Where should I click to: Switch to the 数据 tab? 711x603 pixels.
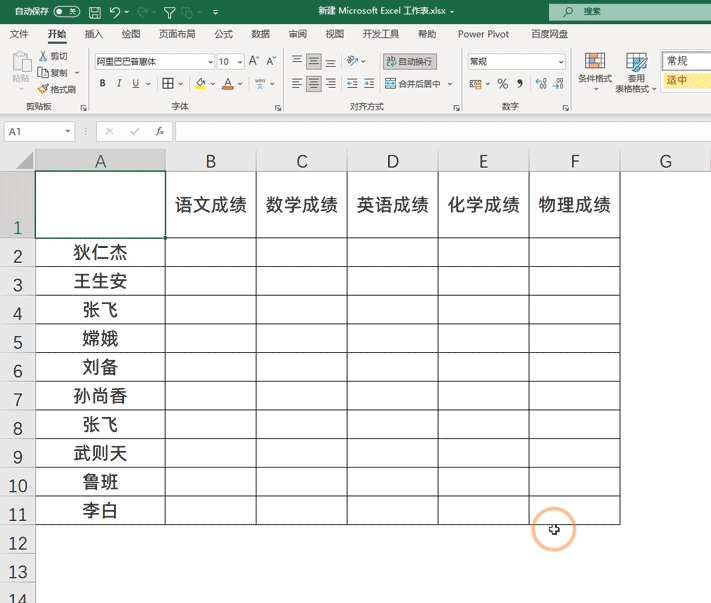click(x=260, y=34)
